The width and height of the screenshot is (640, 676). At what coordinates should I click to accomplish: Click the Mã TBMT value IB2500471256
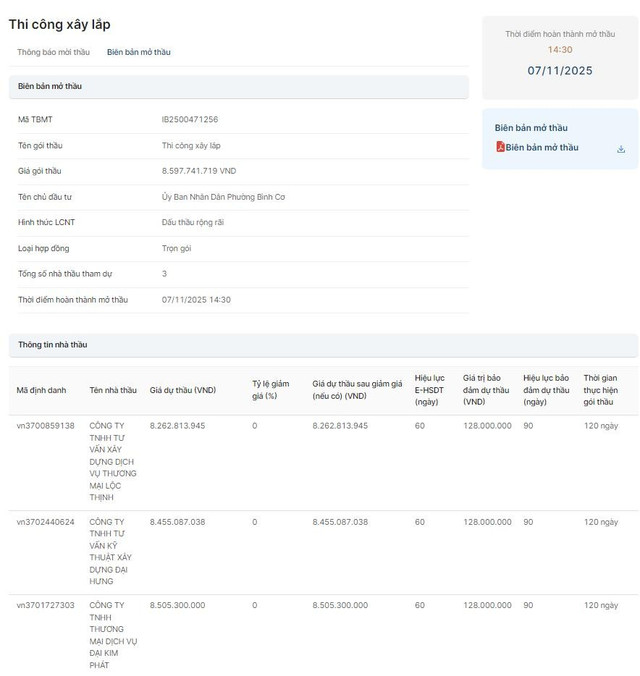[x=190, y=119]
